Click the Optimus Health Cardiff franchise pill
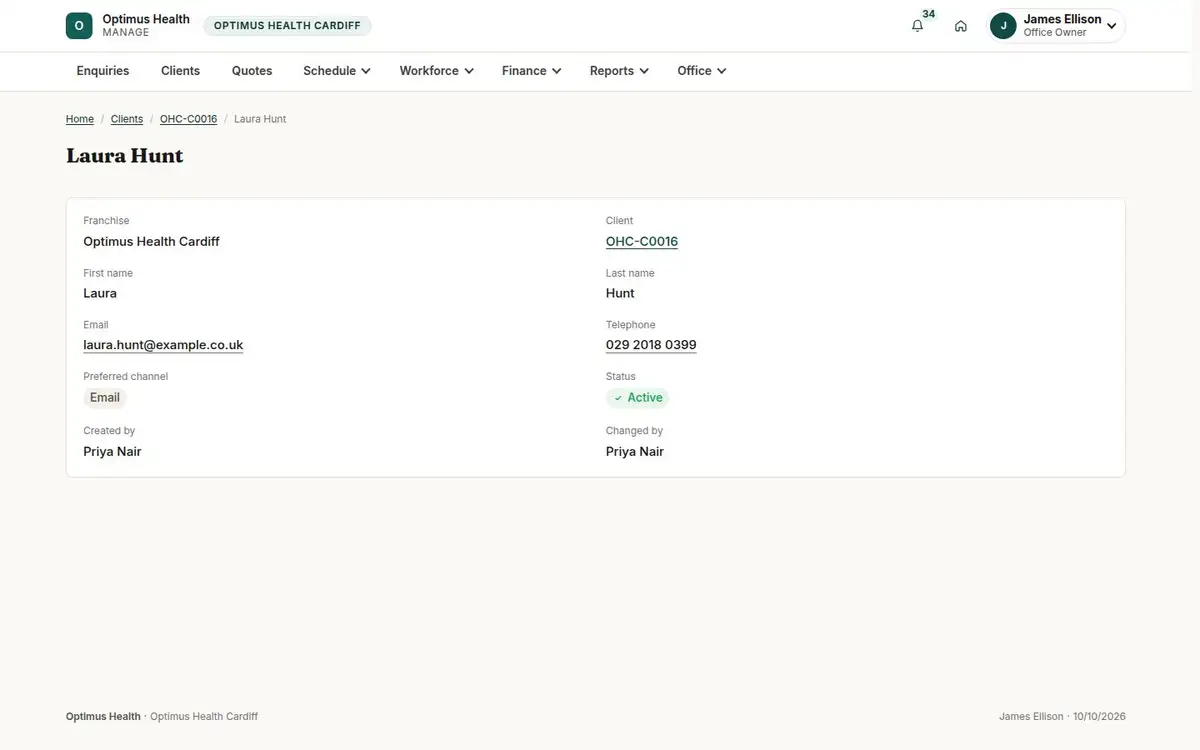The width and height of the screenshot is (1200, 750). pyautogui.click(x=287, y=26)
